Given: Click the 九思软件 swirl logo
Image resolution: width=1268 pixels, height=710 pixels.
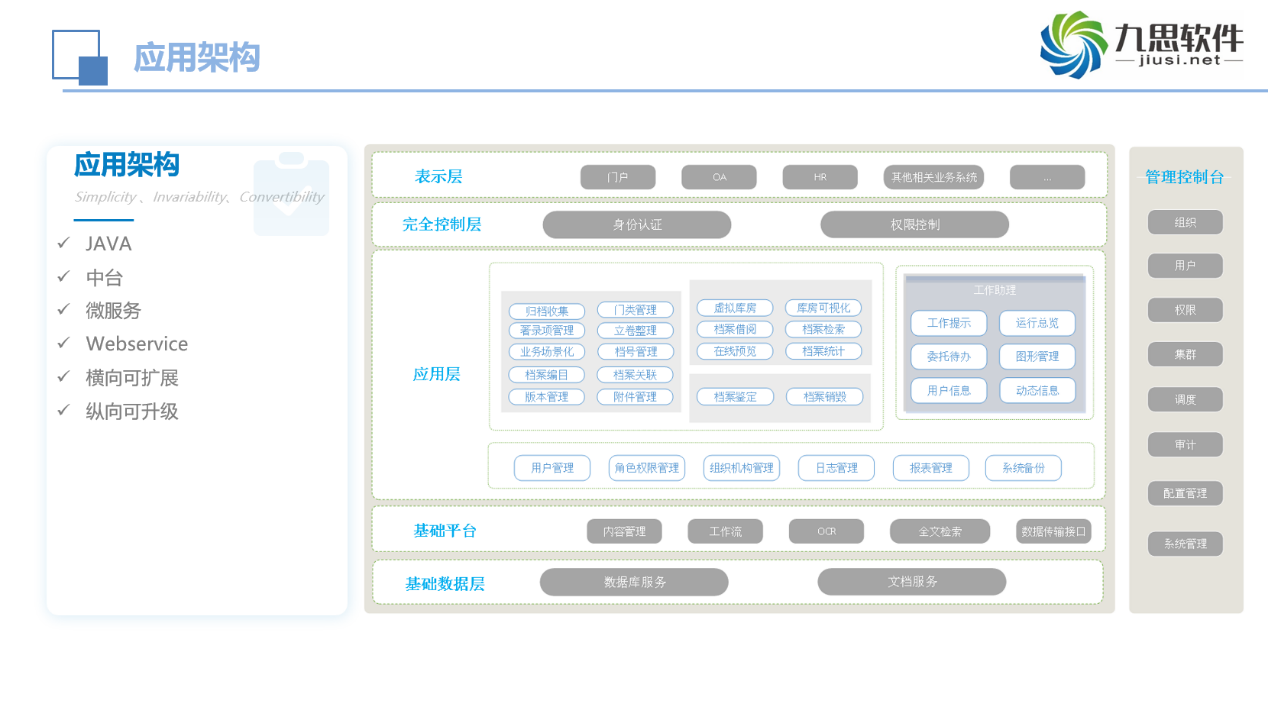Looking at the screenshot, I should 1073,44.
